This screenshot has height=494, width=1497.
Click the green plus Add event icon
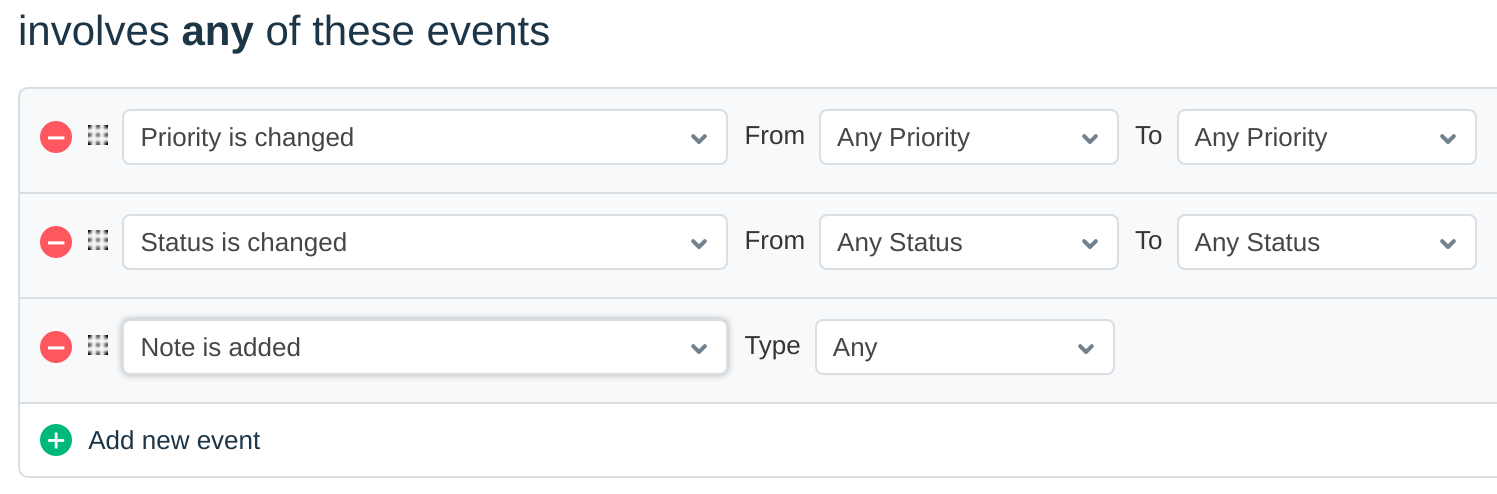[56, 440]
